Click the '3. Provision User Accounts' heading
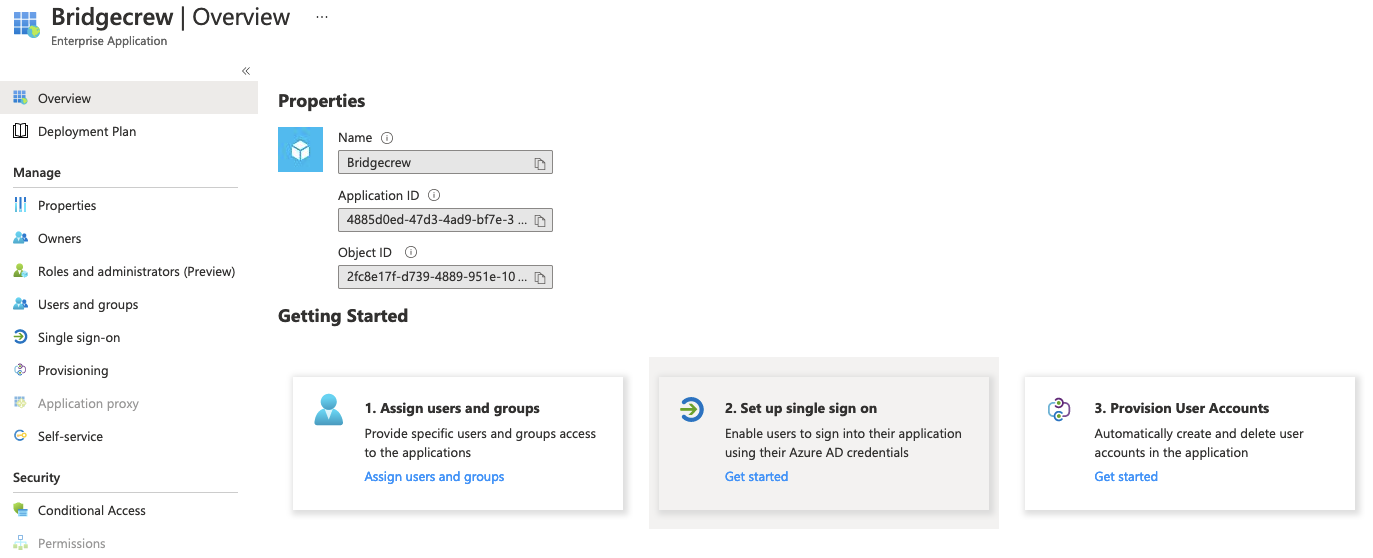The height and width of the screenshot is (558, 1373). [1182, 408]
